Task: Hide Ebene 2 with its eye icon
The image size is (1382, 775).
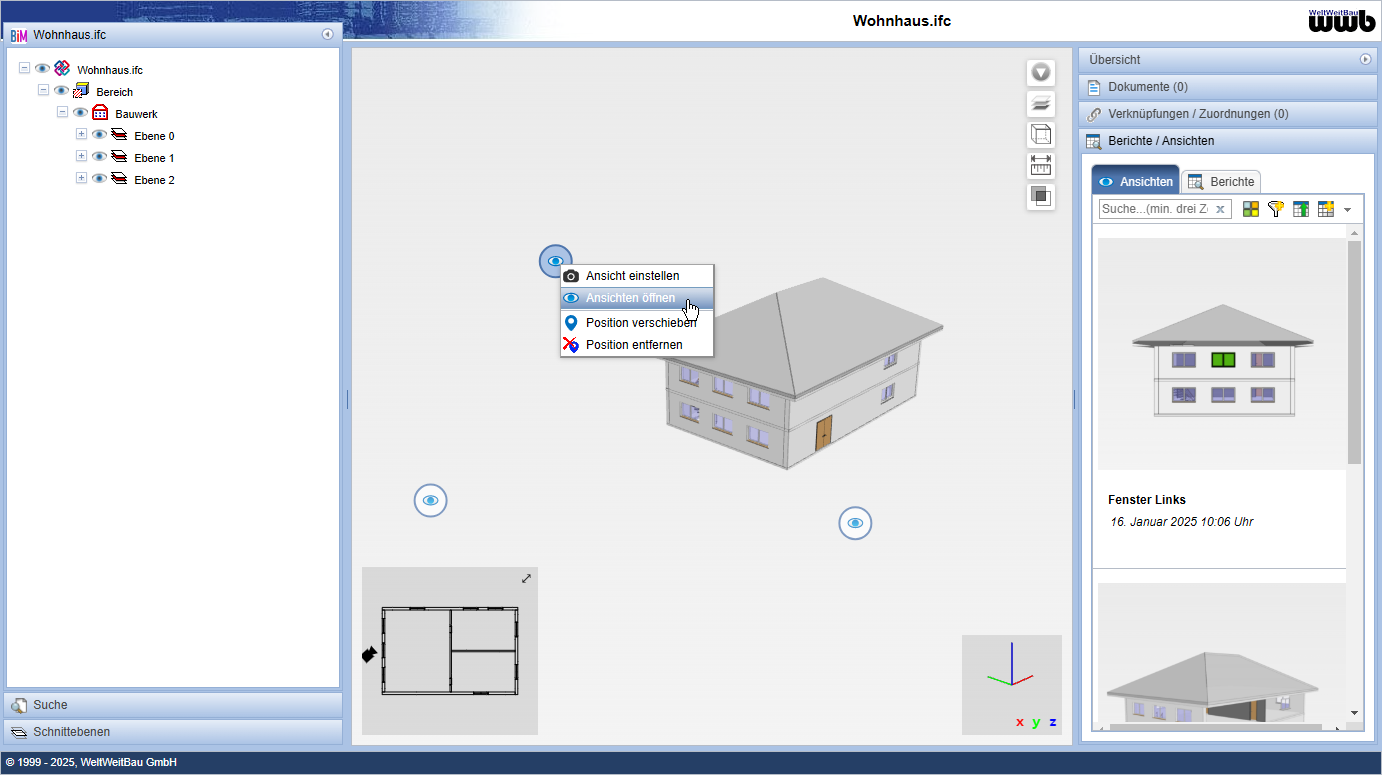Action: pyautogui.click(x=99, y=179)
